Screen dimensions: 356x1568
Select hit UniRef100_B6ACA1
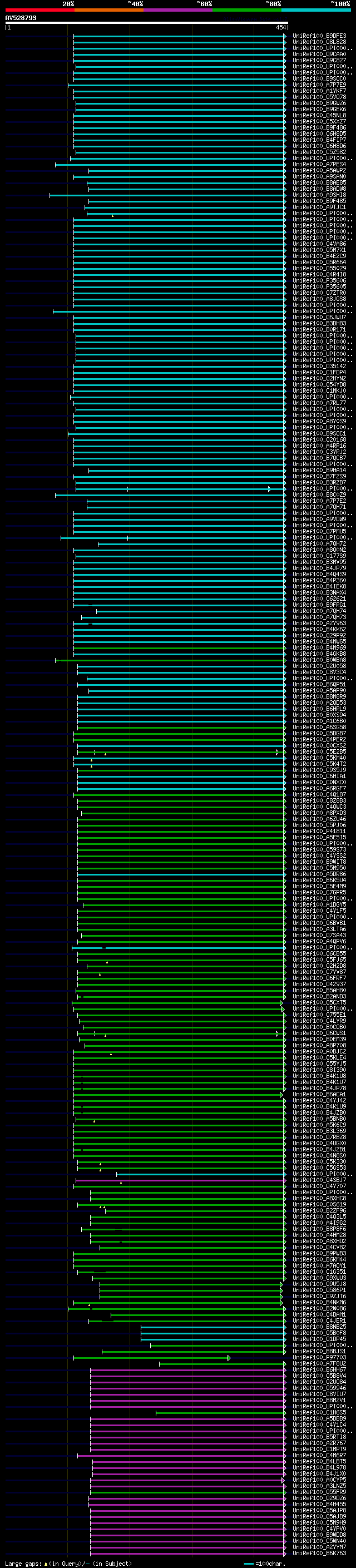click(x=319, y=1095)
